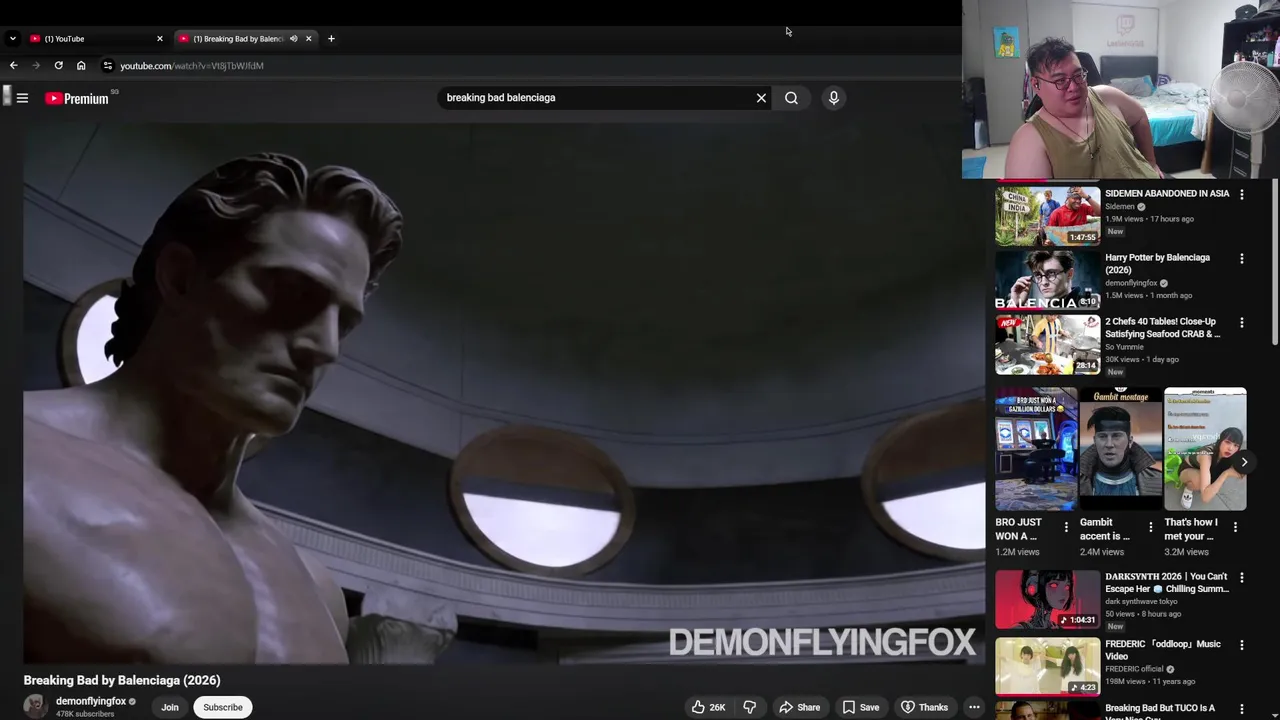Open options for Harry Potter by Balenciaga
The width and height of the screenshot is (1280, 720).
(x=1242, y=259)
